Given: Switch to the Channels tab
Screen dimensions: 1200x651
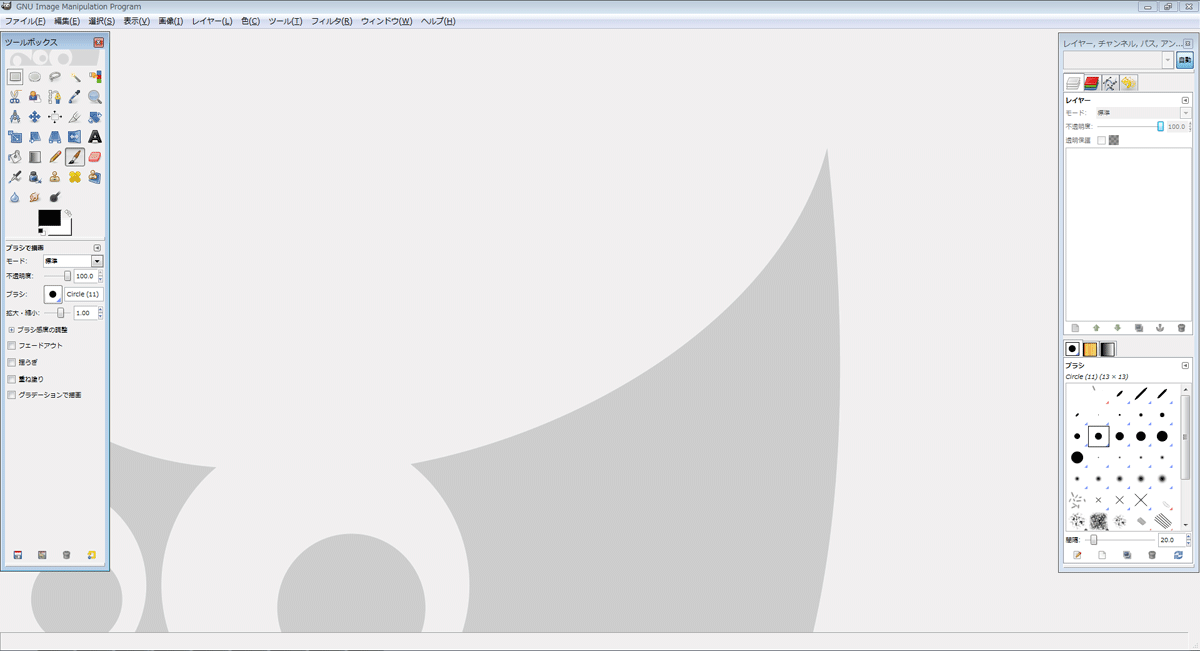Looking at the screenshot, I should (x=1091, y=83).
